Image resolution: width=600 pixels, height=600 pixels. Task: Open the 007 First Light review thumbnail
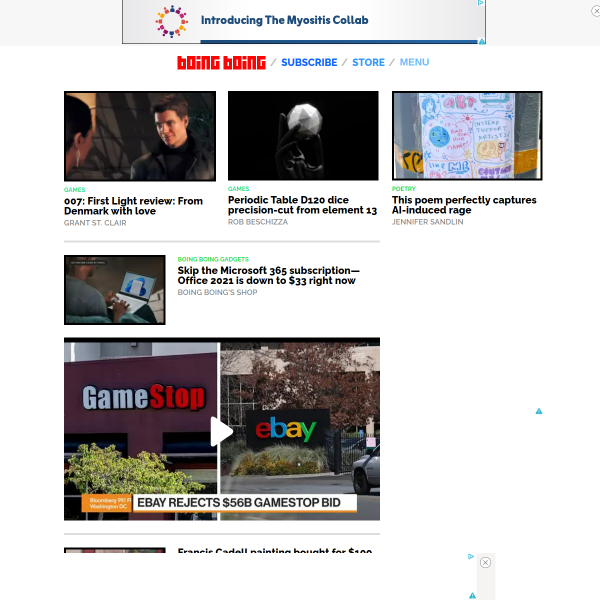pyautogui.click(x=140, y=136)
